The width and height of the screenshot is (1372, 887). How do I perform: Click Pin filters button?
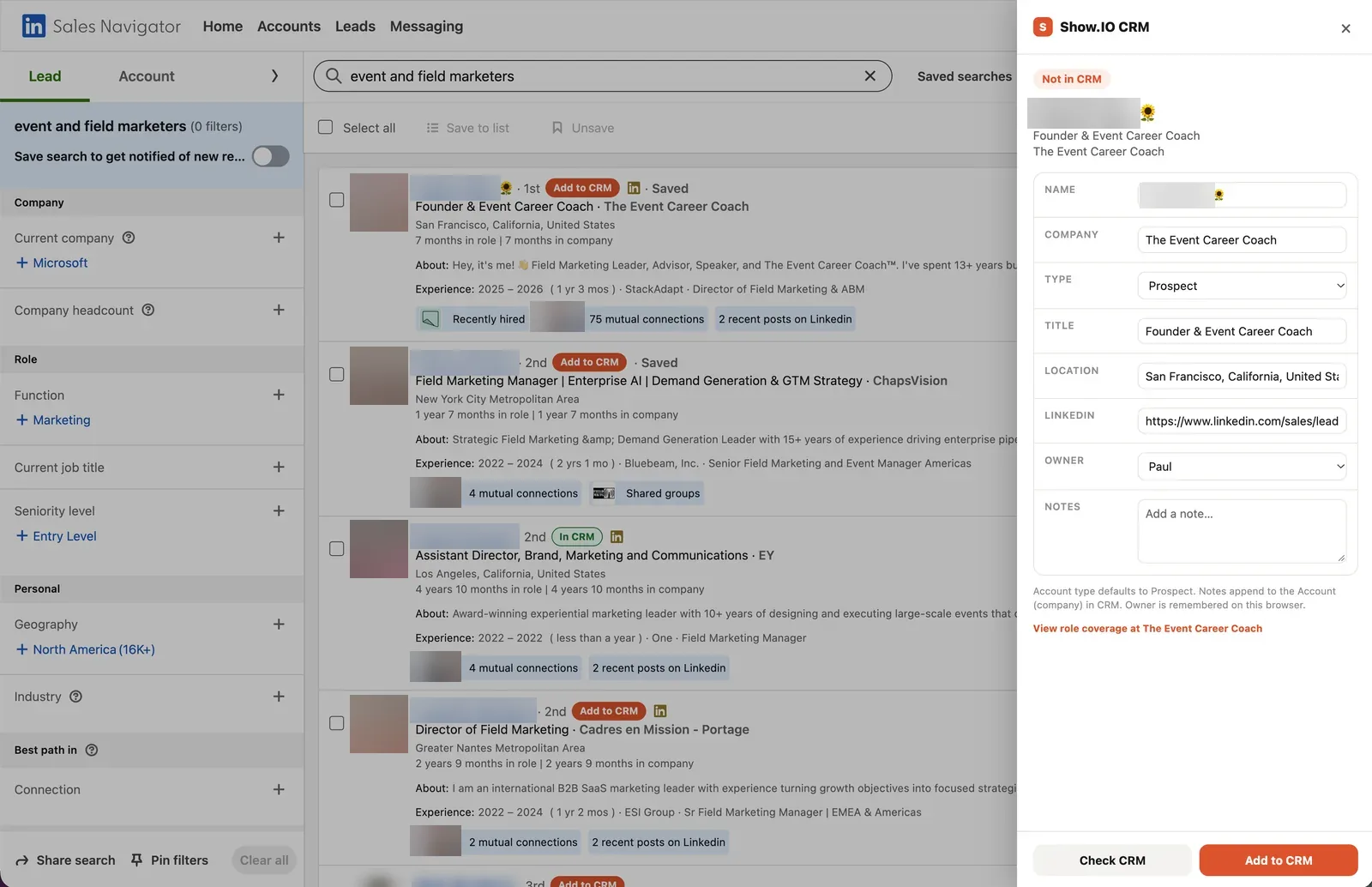169,860
